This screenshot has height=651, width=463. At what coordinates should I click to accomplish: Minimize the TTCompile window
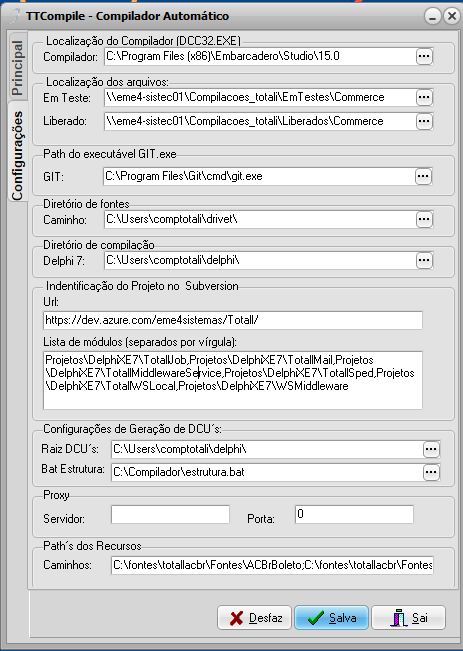(x=432, y=16)
